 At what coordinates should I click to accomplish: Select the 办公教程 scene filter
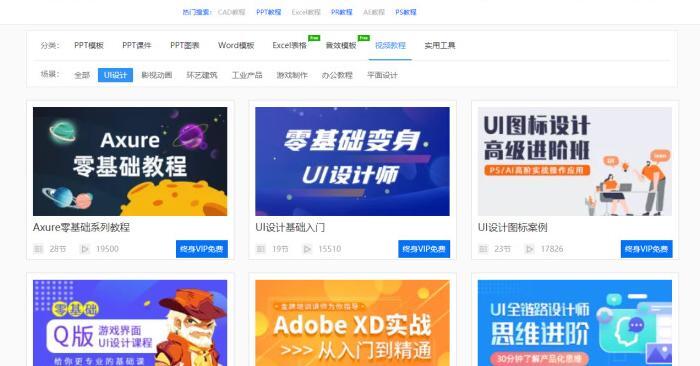337,75
